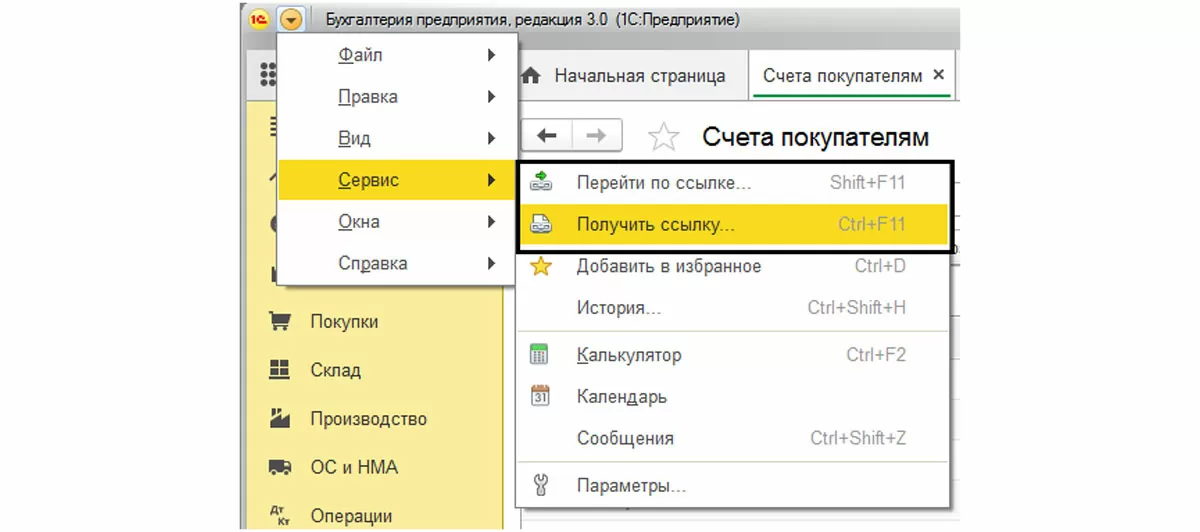Screen dimensions: 1200x532
Task: Click the back navigation arrow
Action: [x=547, y=136]
